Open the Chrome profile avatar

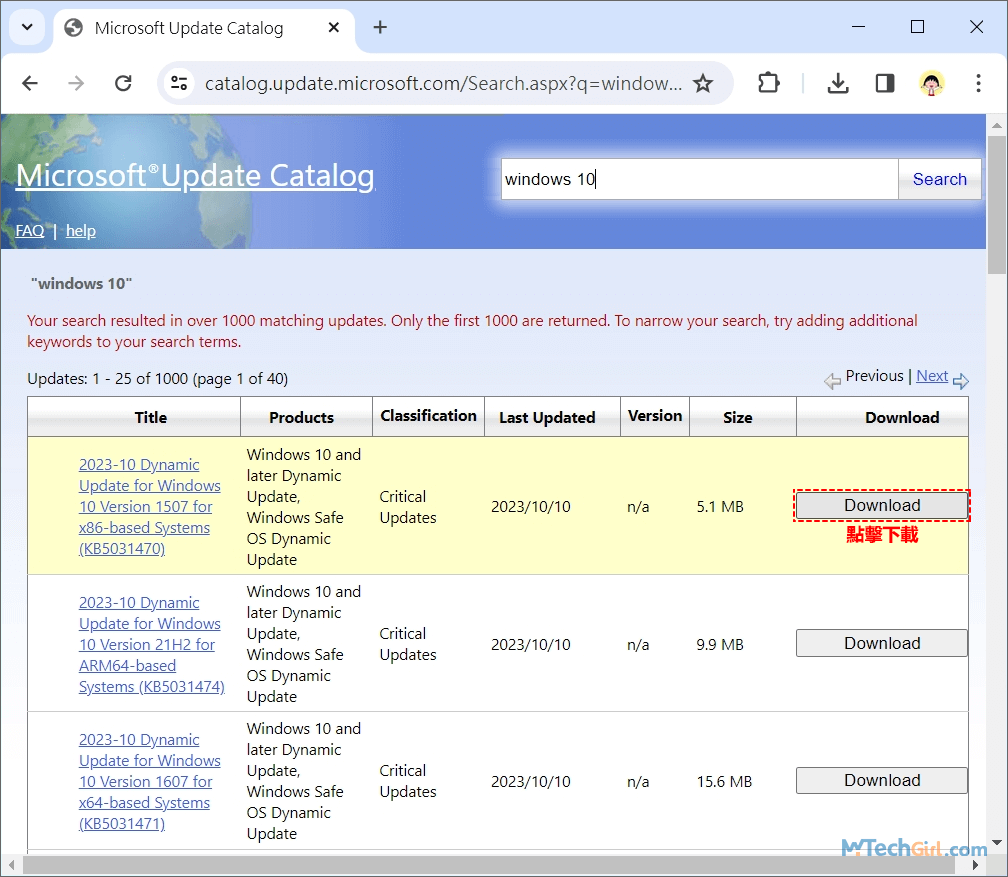pyautogui.click(x=931, y=83)
